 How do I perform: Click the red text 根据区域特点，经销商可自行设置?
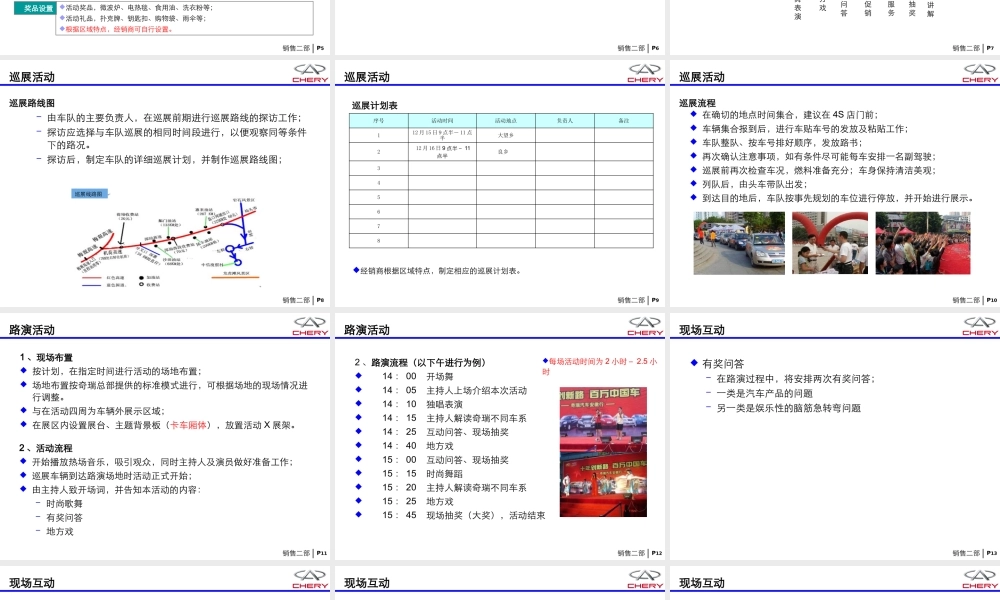pos(119,29)
